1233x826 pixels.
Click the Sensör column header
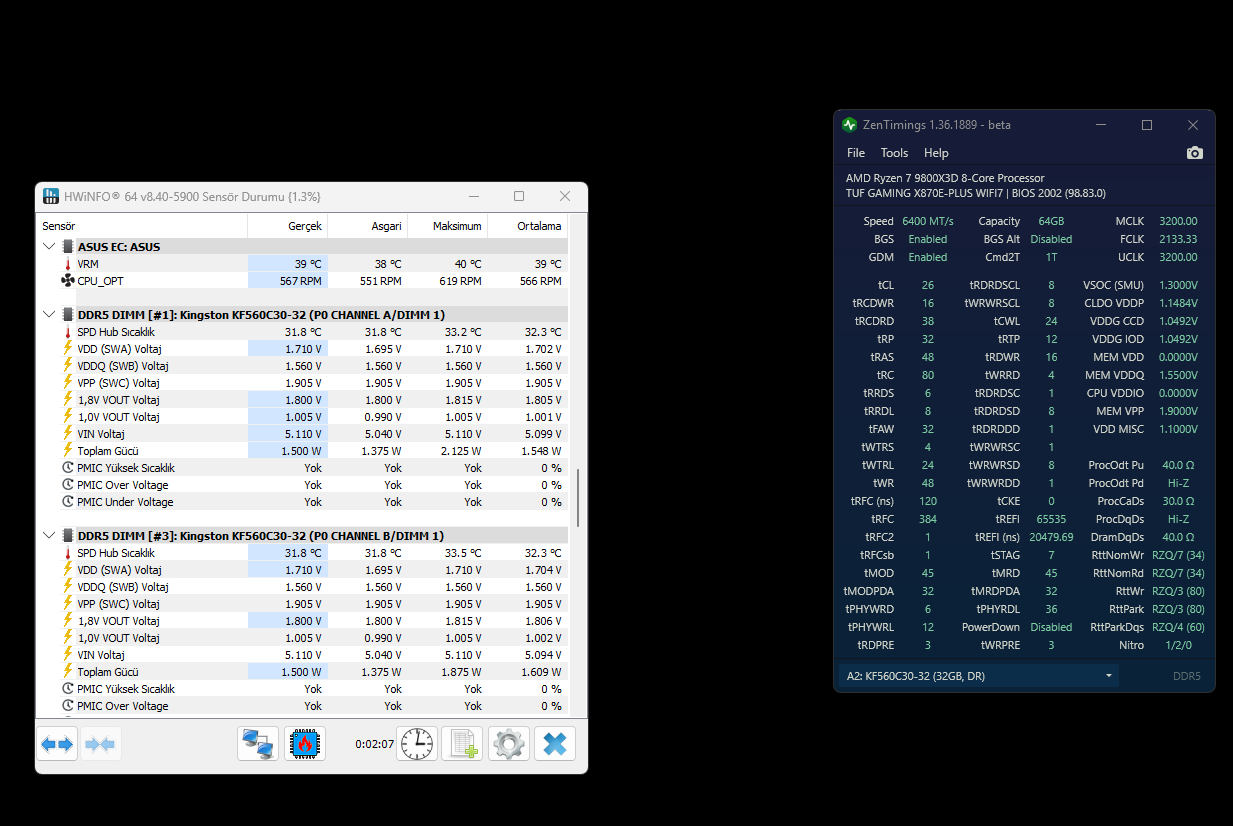coord(142,226)
